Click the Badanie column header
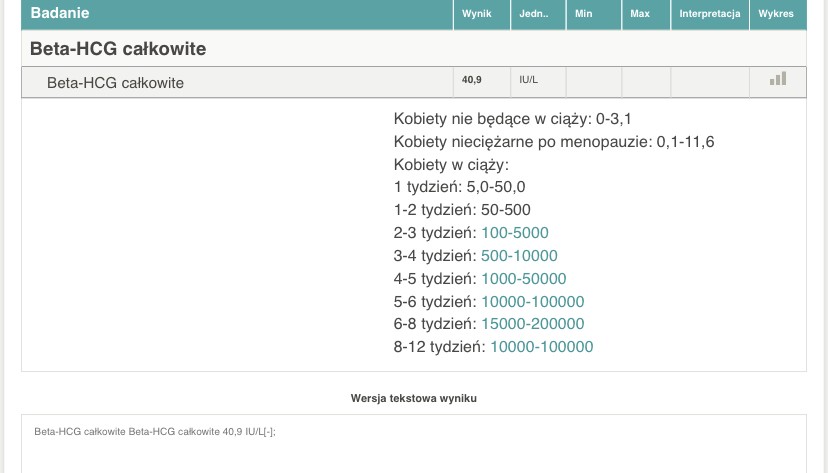 point(60,14)
